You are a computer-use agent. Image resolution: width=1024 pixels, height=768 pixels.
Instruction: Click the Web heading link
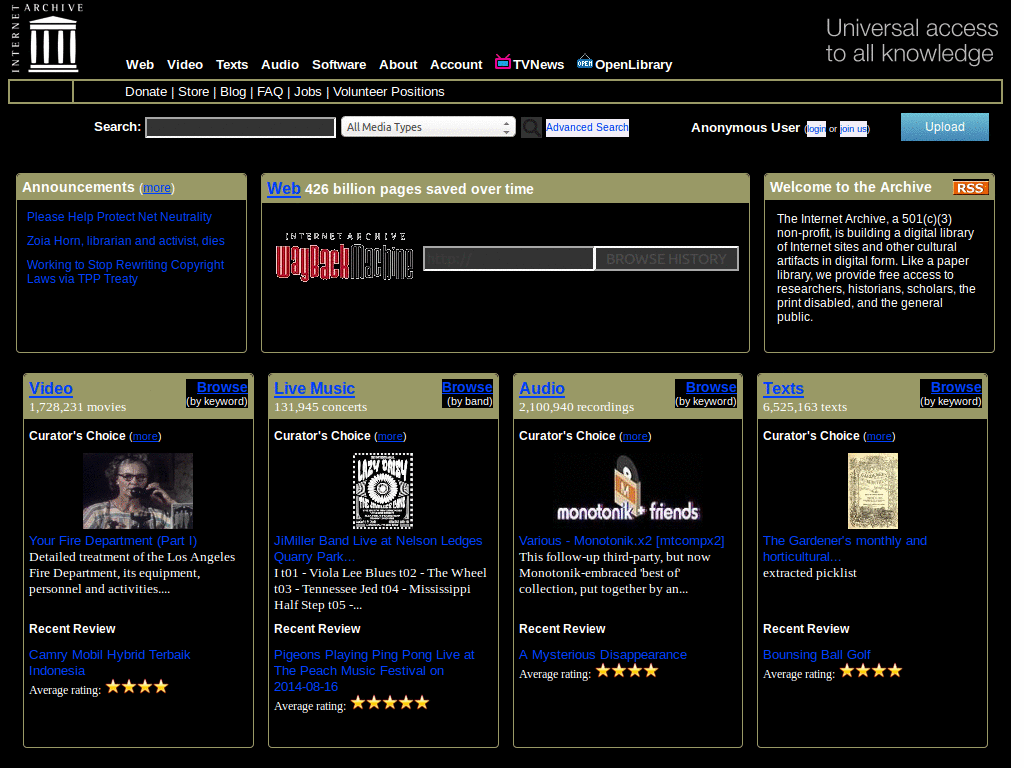[x=283, y=189]
